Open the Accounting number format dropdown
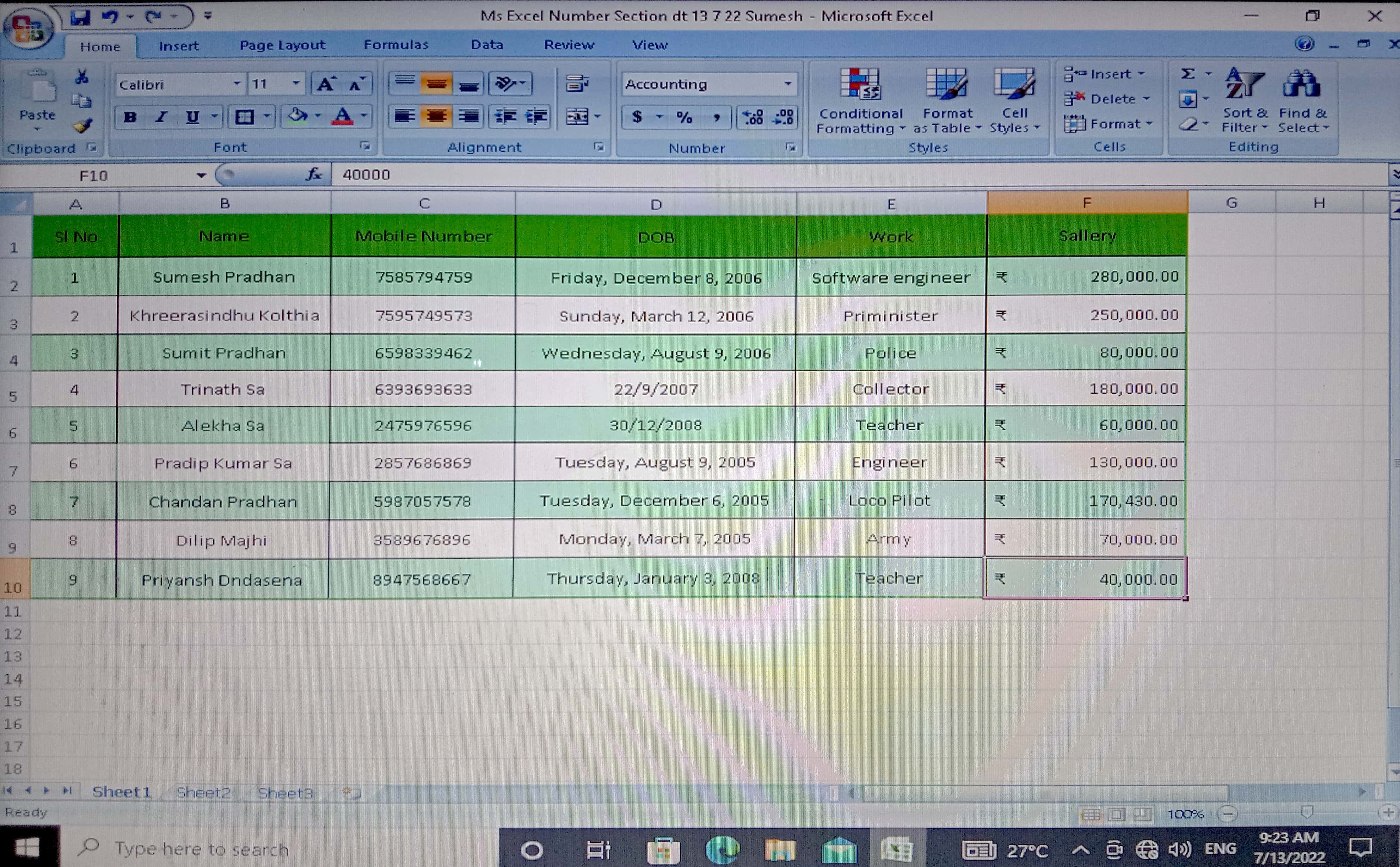The height and width of the screenshot is (867, 1400). pyautogui.click(x=788, y=84)
